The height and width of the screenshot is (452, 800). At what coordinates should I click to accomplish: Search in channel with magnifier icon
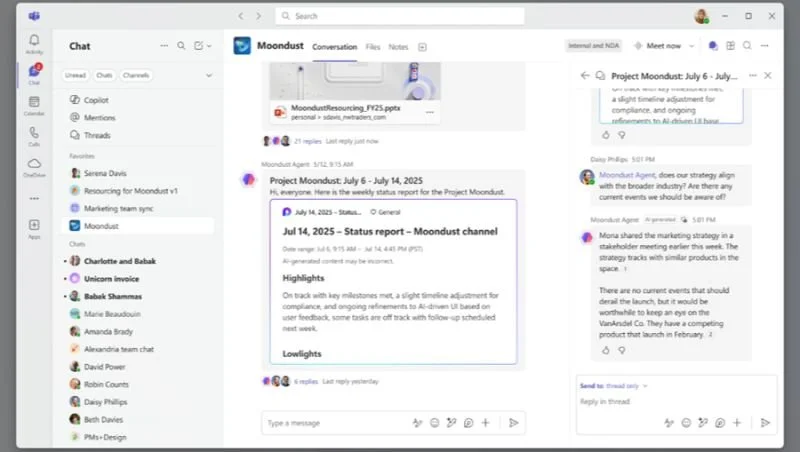[x=747, y=46]
